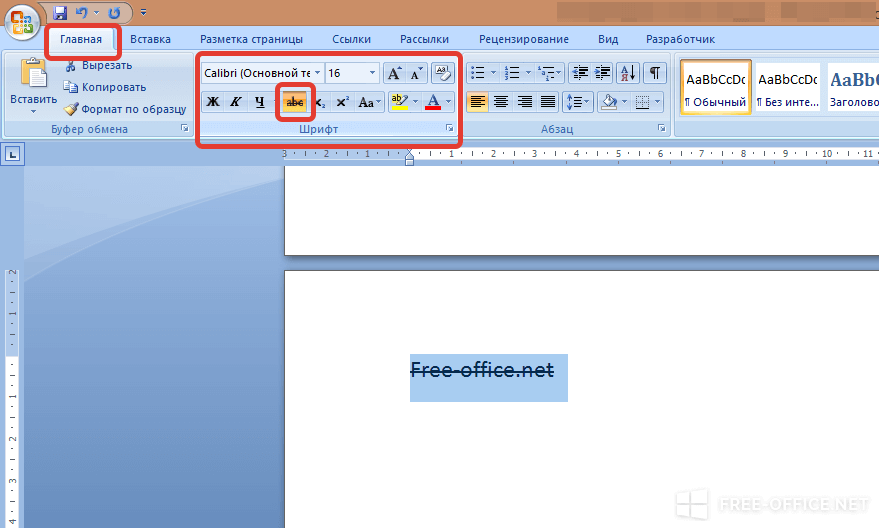This screenshot has height=528, width=879.
Task: Redo action in quick access toolbar
Action: click(114, 12)
